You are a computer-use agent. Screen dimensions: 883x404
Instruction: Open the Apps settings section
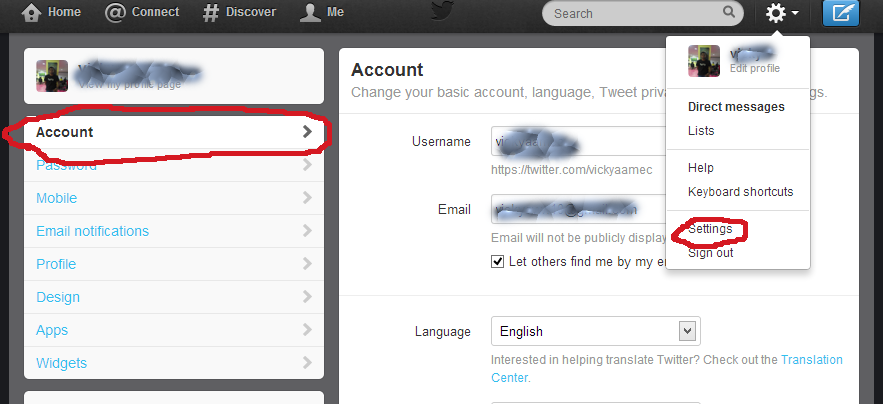click(x=174, y=330)
